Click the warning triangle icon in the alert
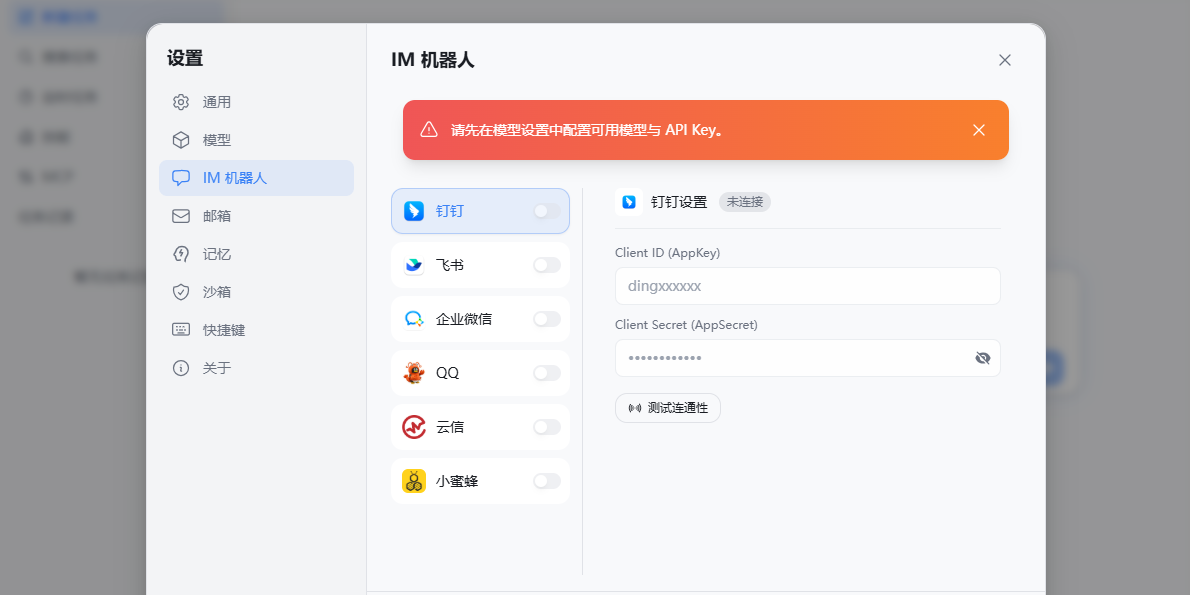This screenshot has height=595, width=1190. [429, 130]
